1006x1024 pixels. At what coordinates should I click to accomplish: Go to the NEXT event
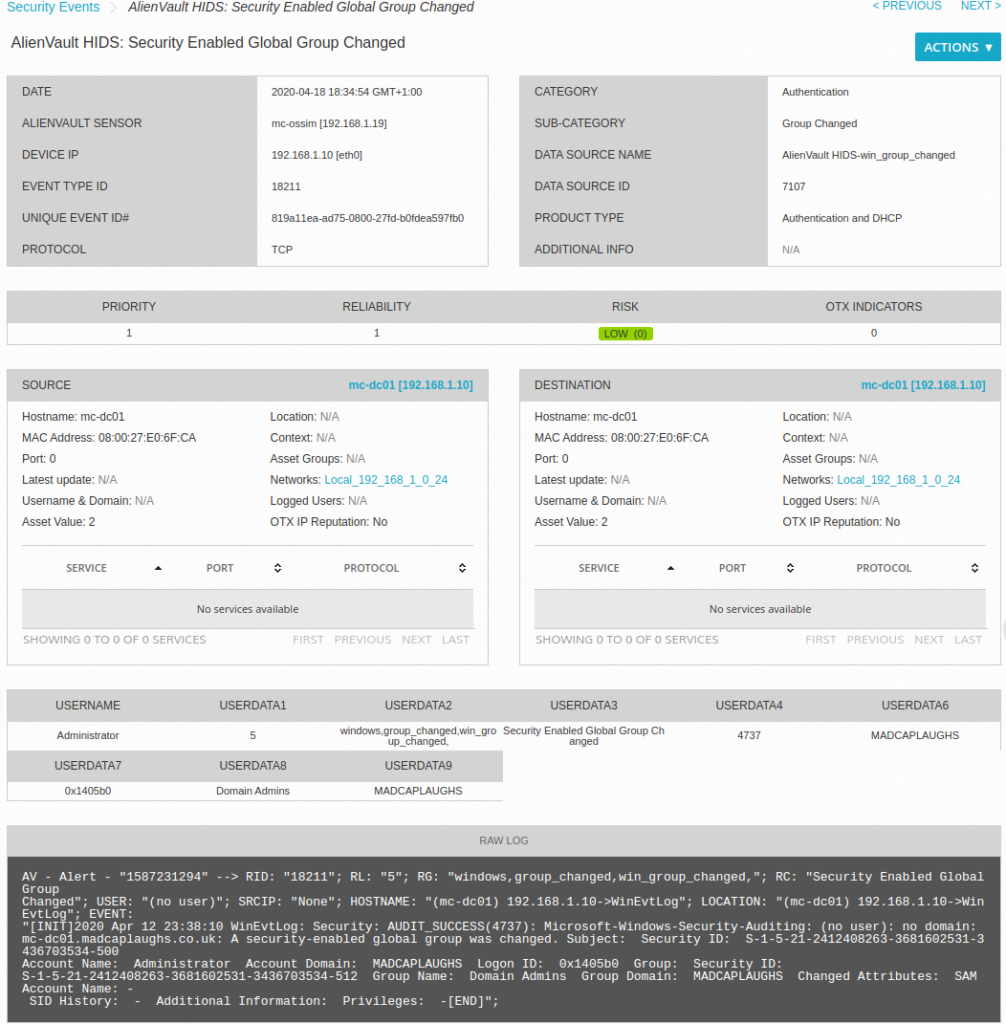click(979, 6)
